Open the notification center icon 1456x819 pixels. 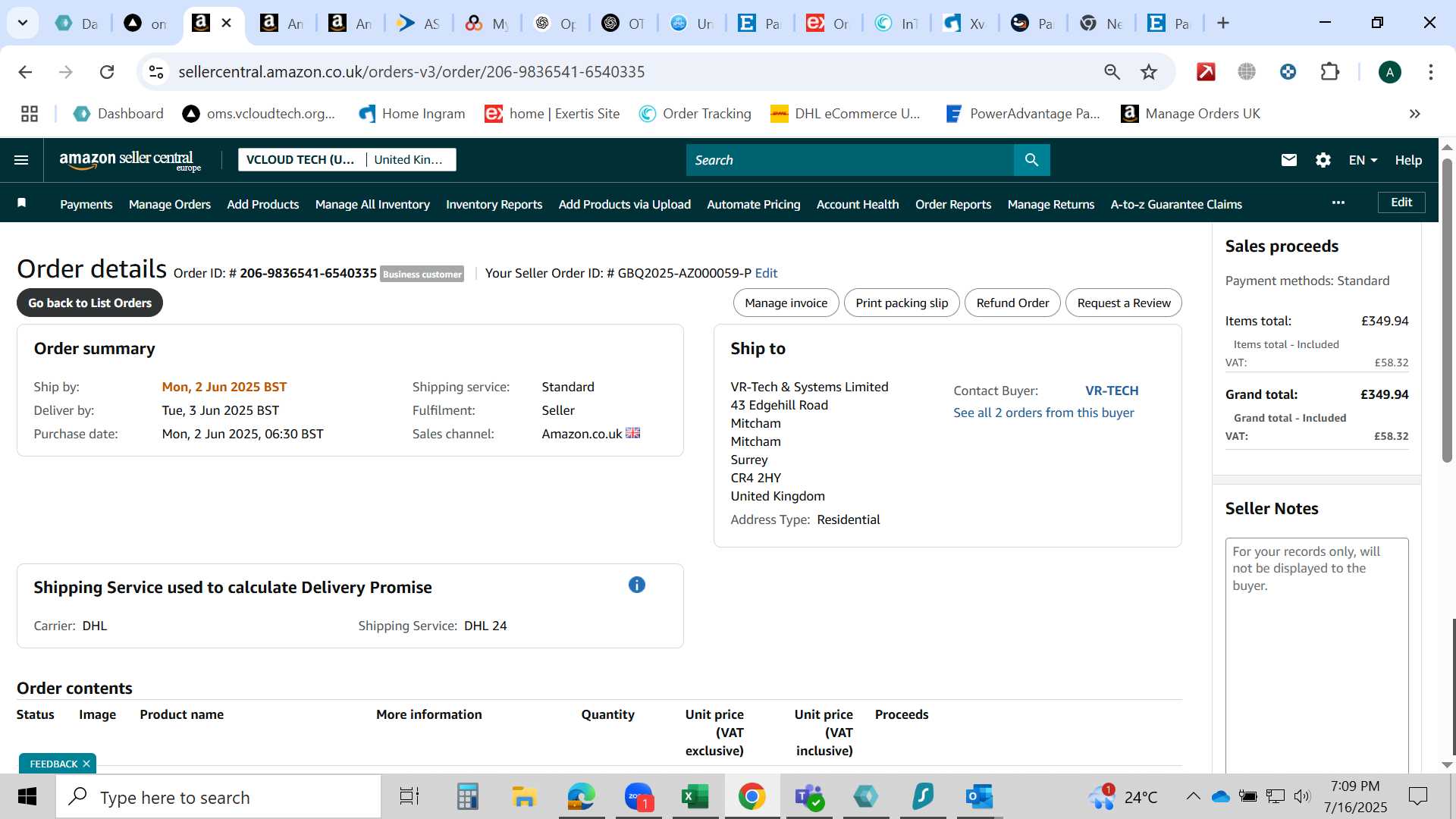pos(1417,796)
